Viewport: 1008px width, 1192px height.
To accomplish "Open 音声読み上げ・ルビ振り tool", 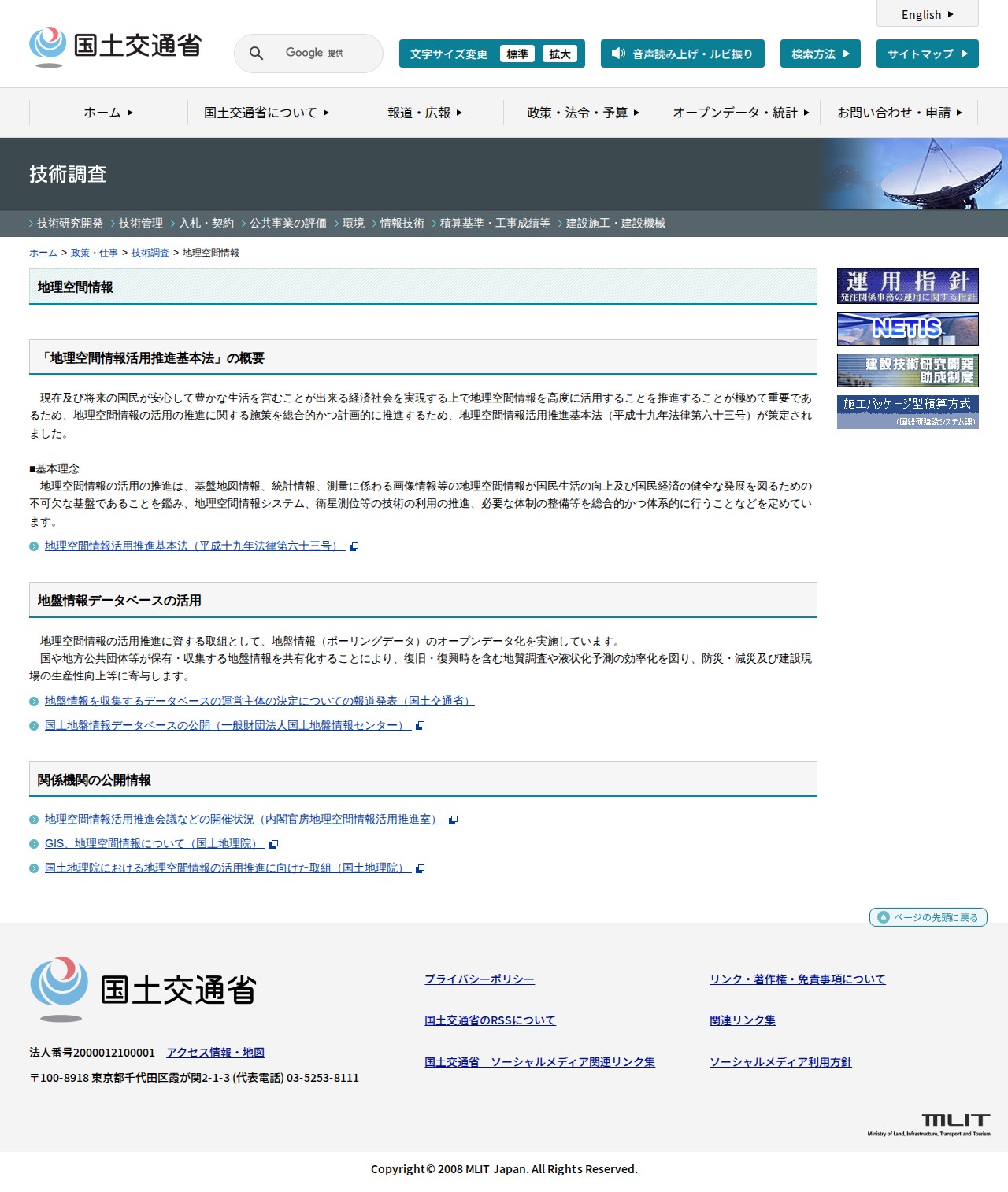I will tap(683, 54).
